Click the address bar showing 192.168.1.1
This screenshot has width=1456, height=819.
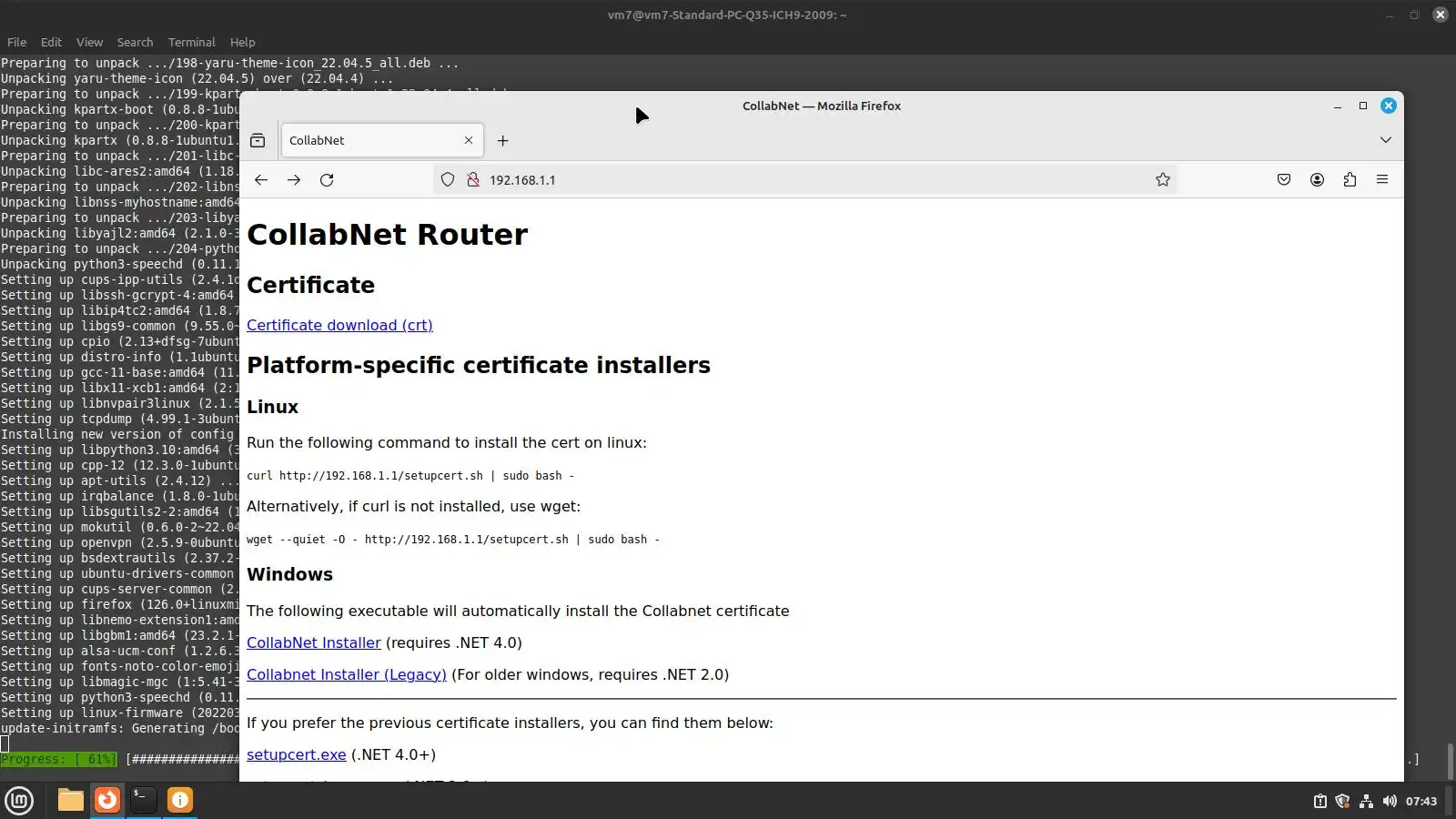tap(805, 180)
